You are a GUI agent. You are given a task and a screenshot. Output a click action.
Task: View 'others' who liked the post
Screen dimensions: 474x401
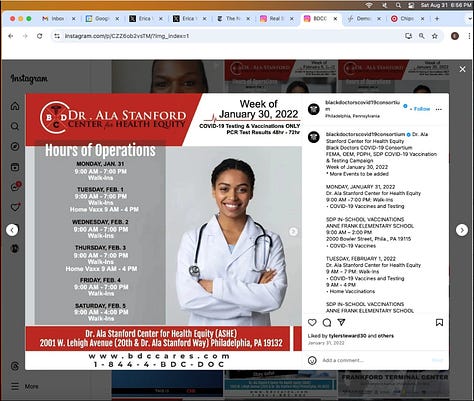coord(385,336)
